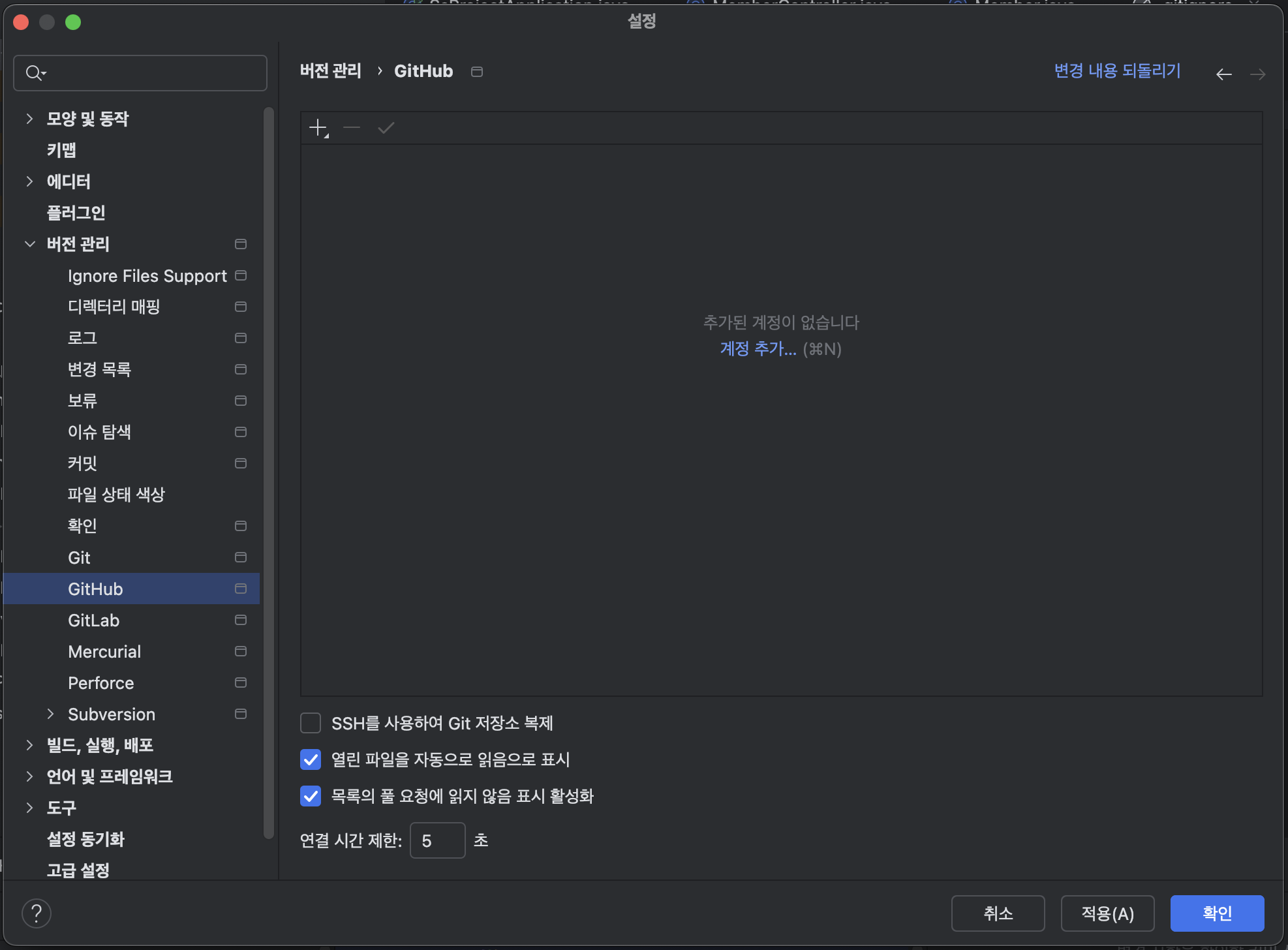Screen dimensions: 1288x950
Task: Click the help question mark icon
Action: click(x=37, y=913)
